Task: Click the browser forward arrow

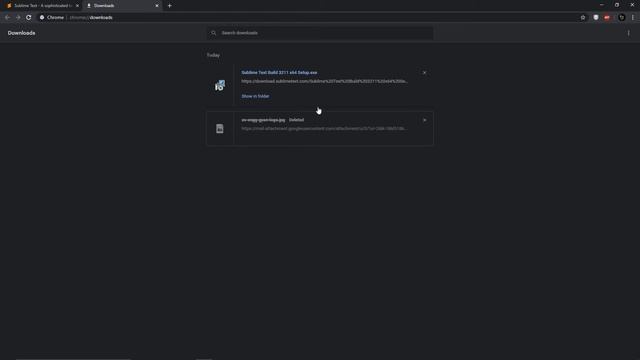Action: 18,18
